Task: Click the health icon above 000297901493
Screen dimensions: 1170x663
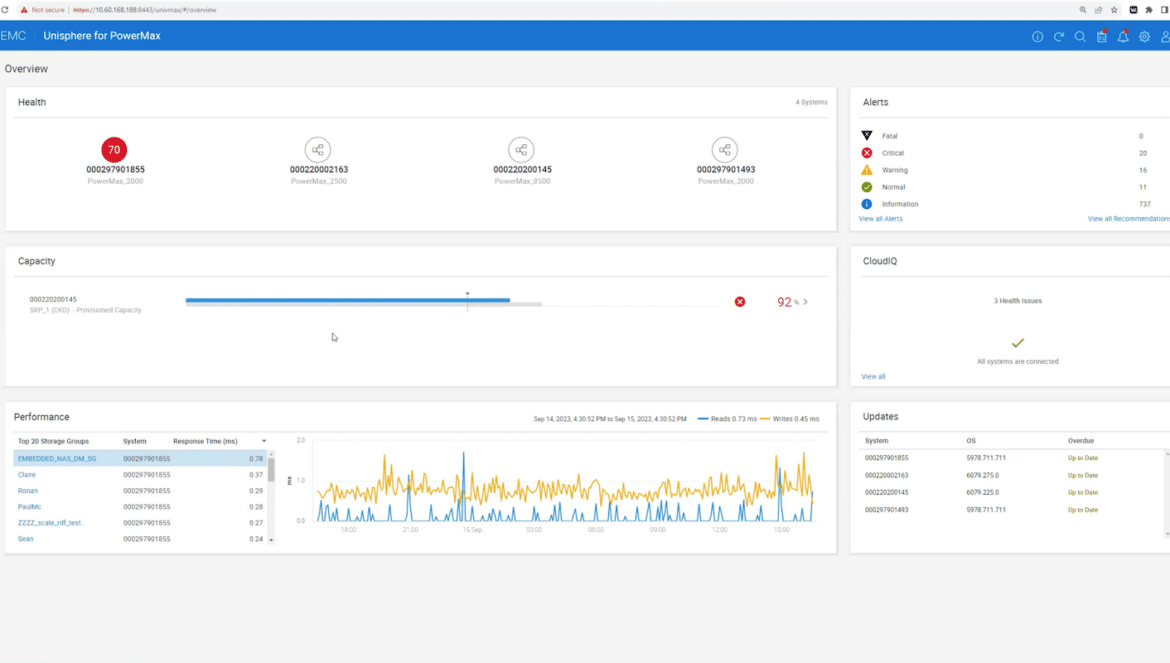Action: 725,150
